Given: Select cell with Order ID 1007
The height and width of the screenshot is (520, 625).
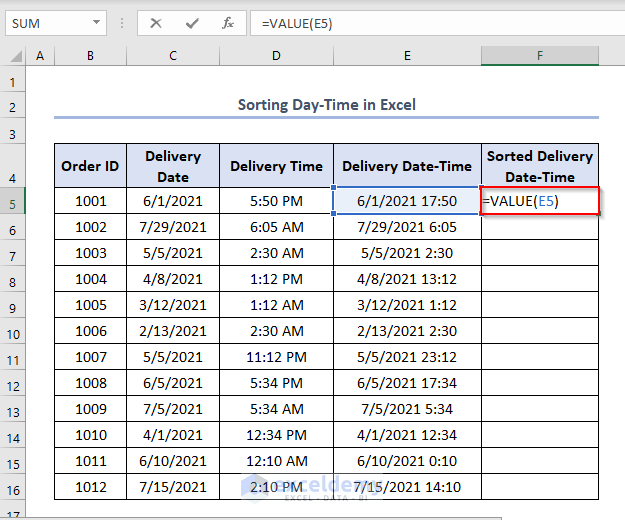Looking at the screenshot, I should pyautogui.click(x=90, y=357).
